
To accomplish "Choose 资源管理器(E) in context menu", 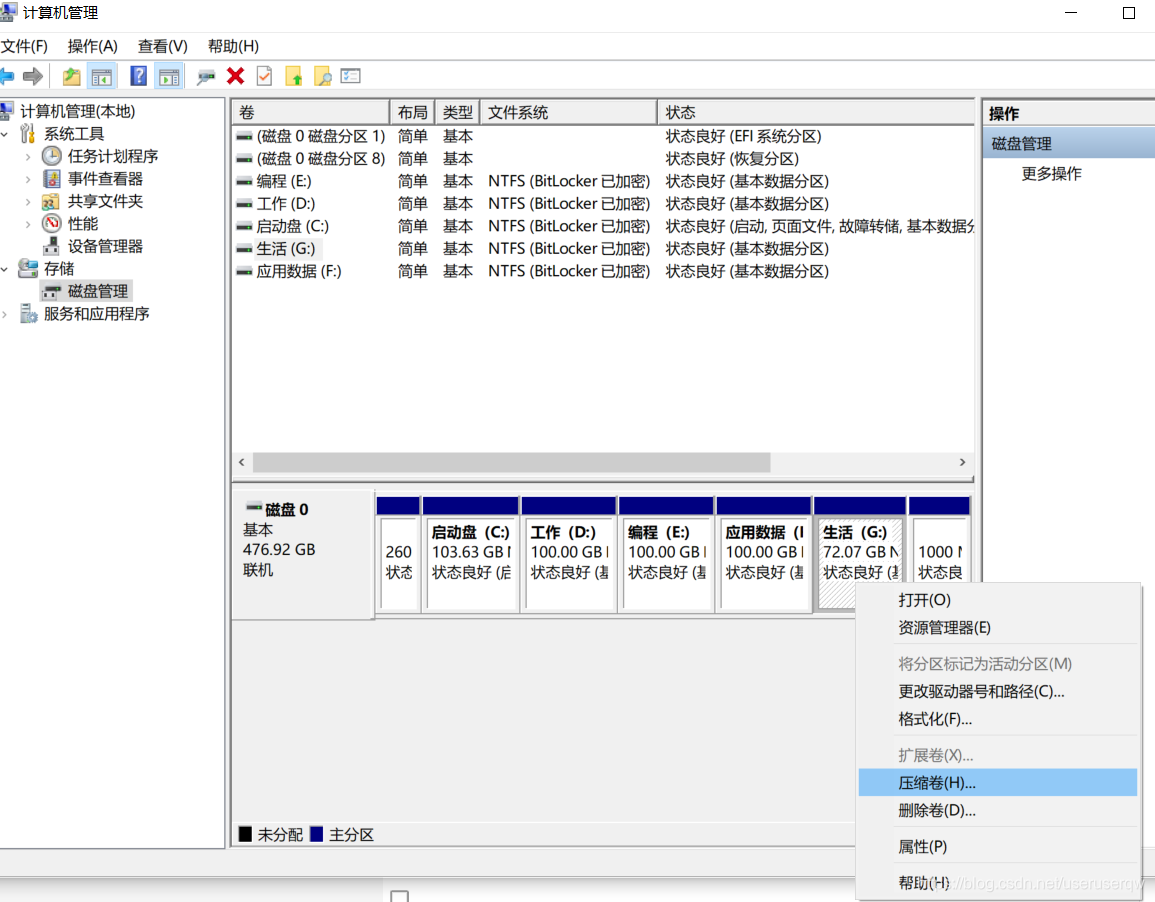I will (x=997, y=627).
